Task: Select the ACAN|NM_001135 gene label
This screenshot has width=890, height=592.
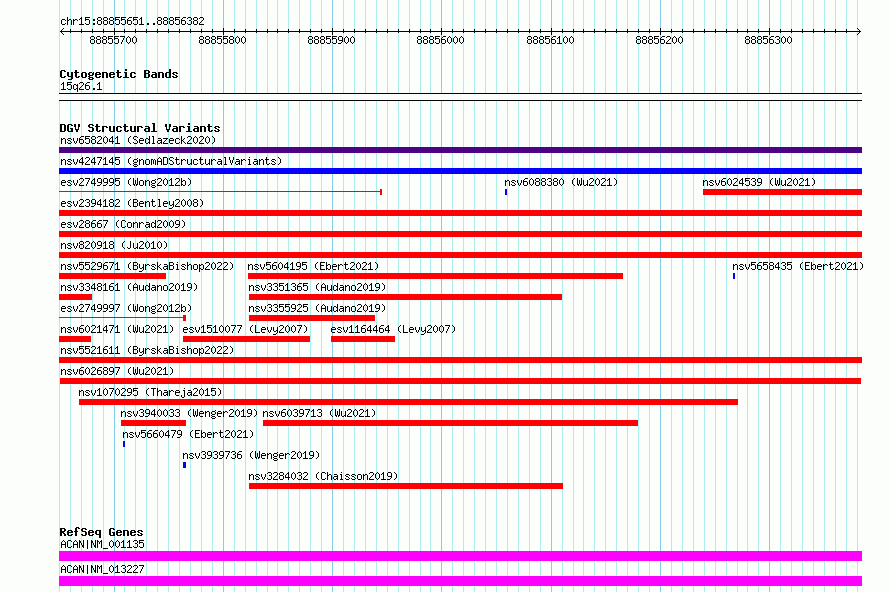Action: [x=102, y=544]
